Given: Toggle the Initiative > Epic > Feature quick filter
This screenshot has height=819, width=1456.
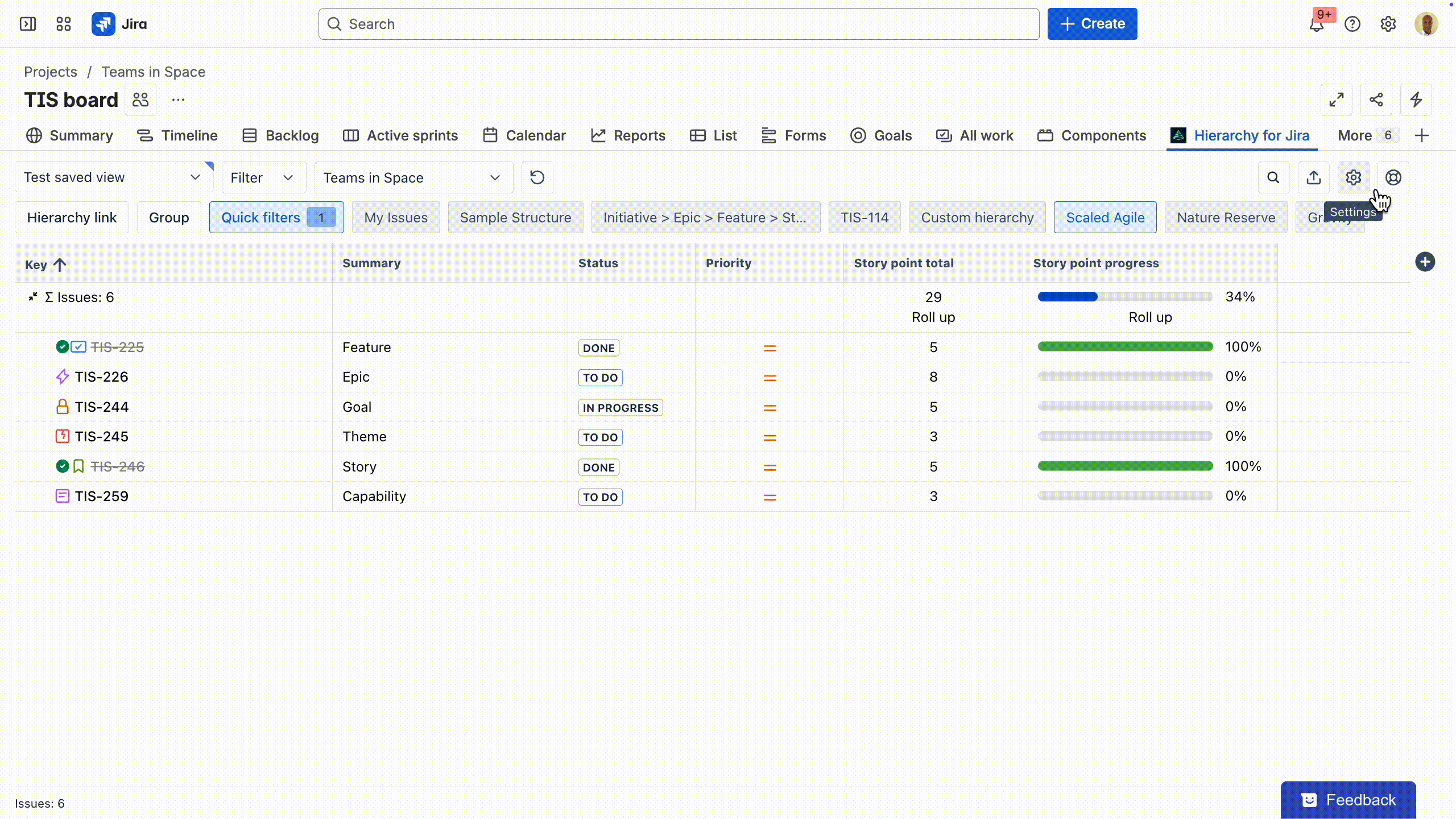Looking at the screenshot, I should click(x=706, y=217).
